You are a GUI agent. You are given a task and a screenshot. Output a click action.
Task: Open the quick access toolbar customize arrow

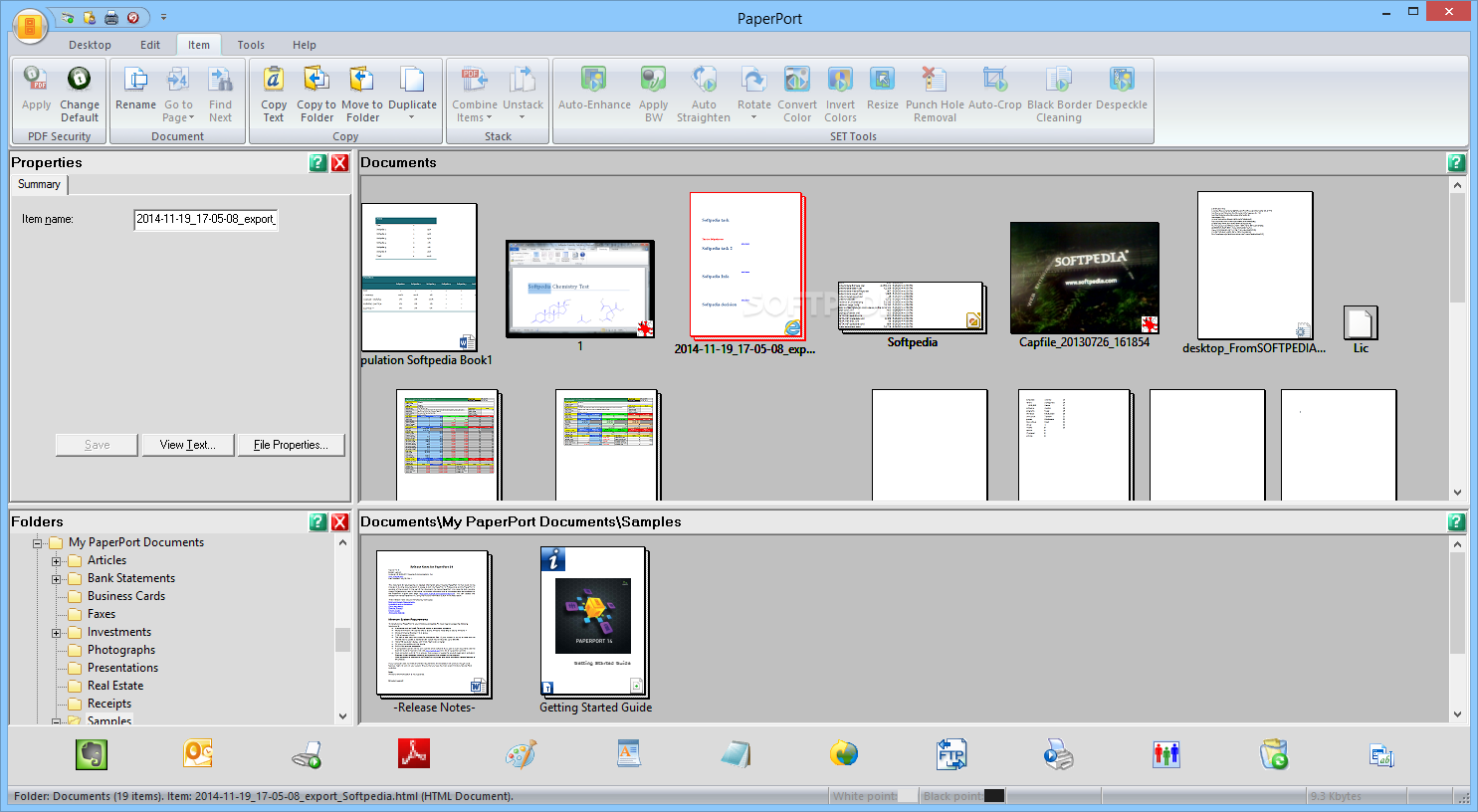pos(164,18)
